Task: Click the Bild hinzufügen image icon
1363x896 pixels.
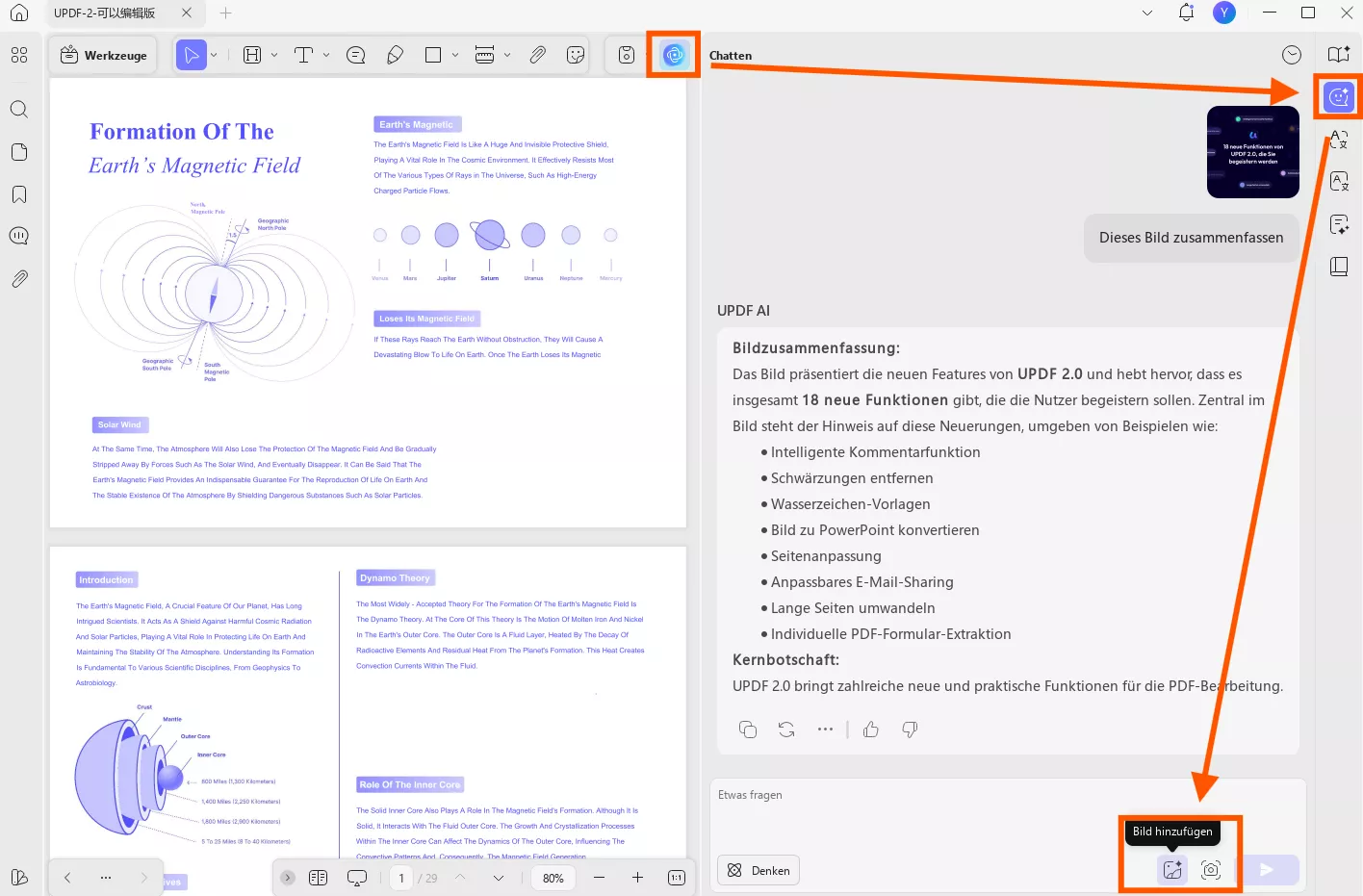Action: (1172, 870)
